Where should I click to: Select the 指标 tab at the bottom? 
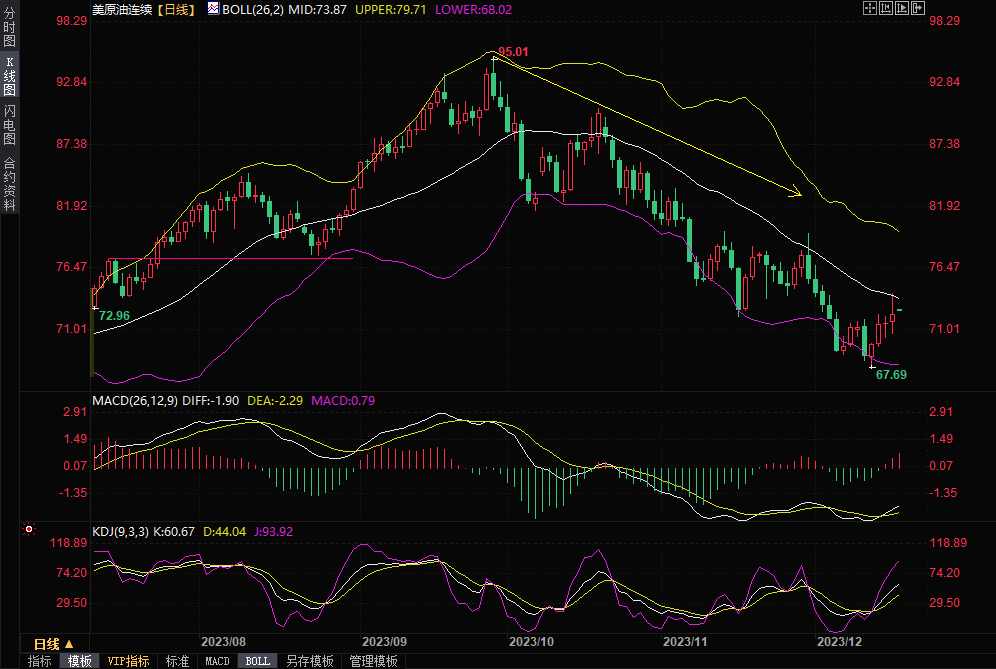click(39, 661)
